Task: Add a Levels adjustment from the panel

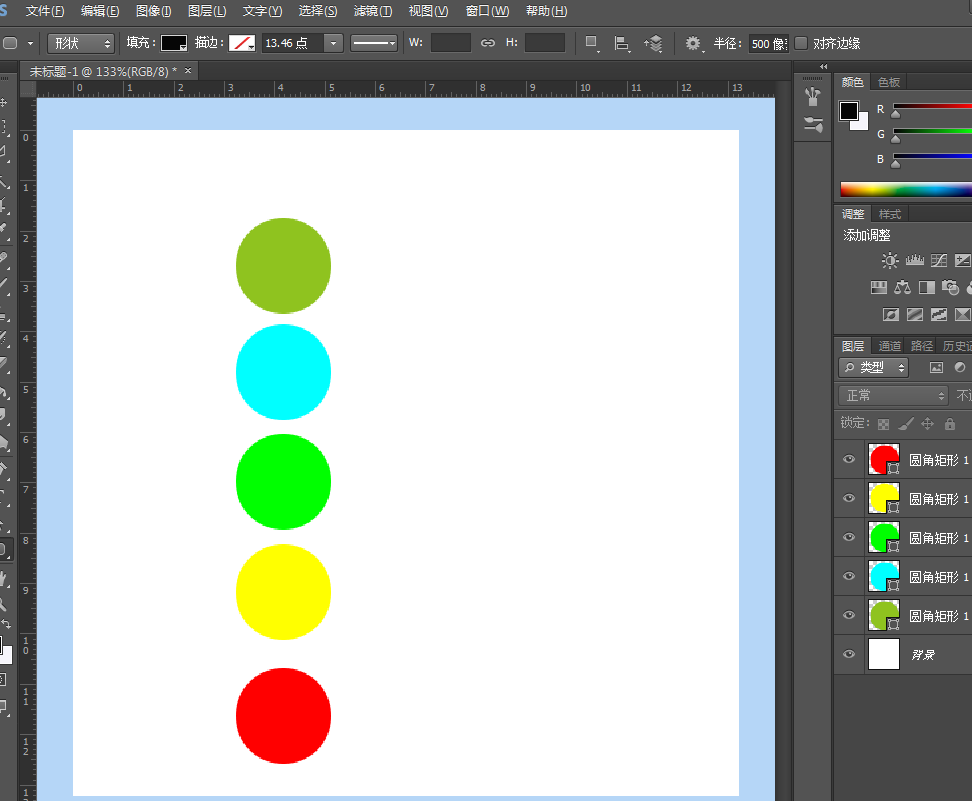Action: click(x=914, y=261)
